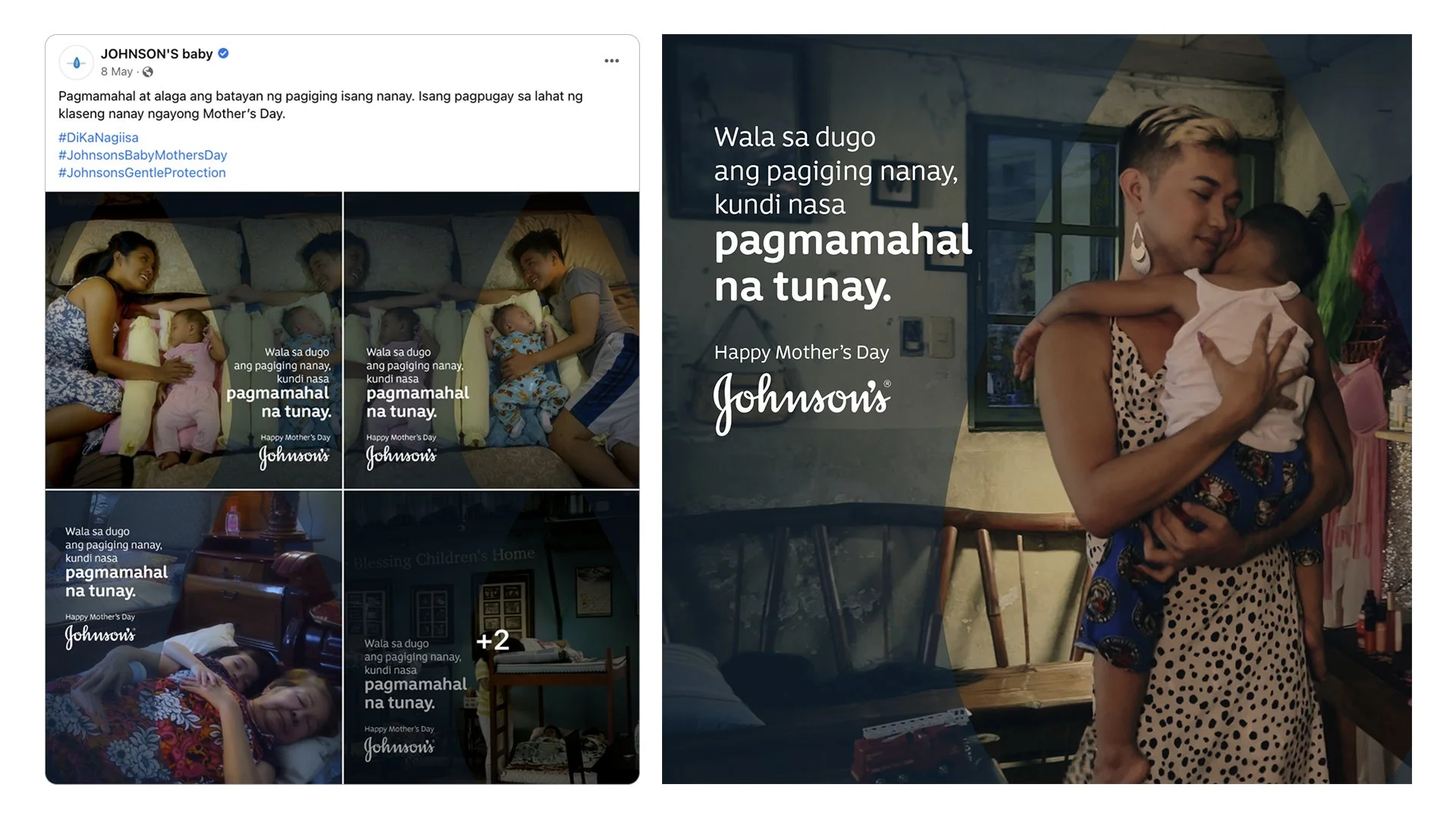Open the JOHNSON'S baby profile picture
This screenshot has height=819, width=1456.
(x=77, y=63)
